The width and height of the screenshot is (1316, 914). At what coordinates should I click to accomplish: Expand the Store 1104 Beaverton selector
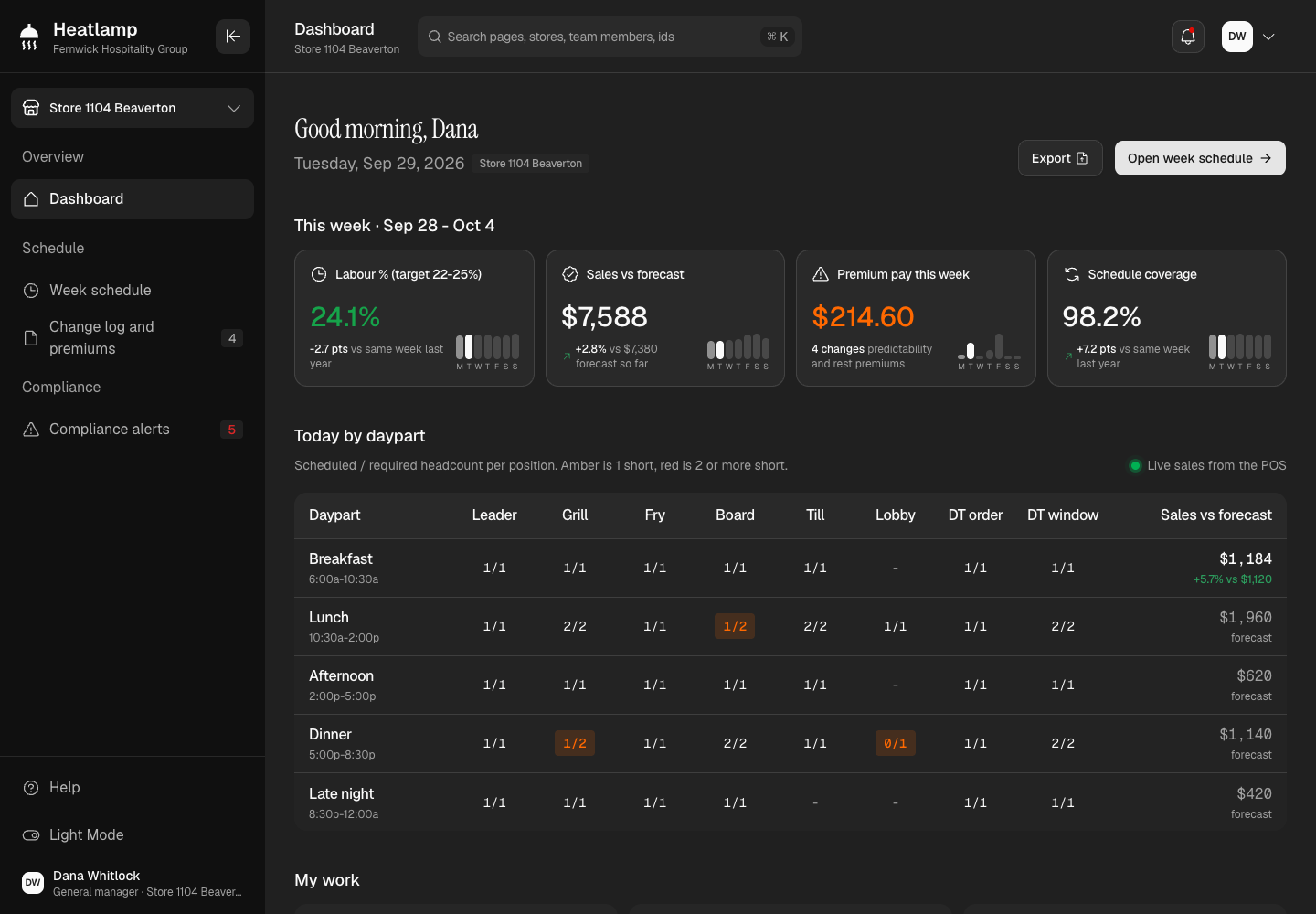coord(133,108)
